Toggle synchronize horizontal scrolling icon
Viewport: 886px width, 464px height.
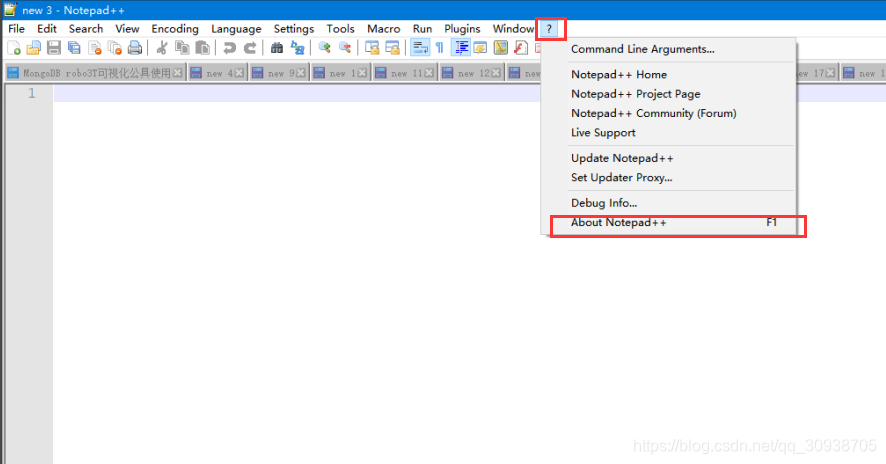pyautogui.click(x=392, y=48)
